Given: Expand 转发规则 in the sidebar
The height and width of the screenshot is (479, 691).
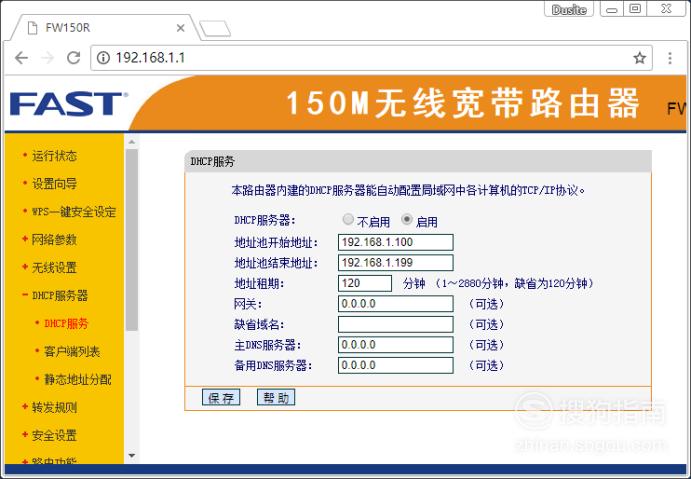Looking at the screenshot, I should [x=54, y=407].
